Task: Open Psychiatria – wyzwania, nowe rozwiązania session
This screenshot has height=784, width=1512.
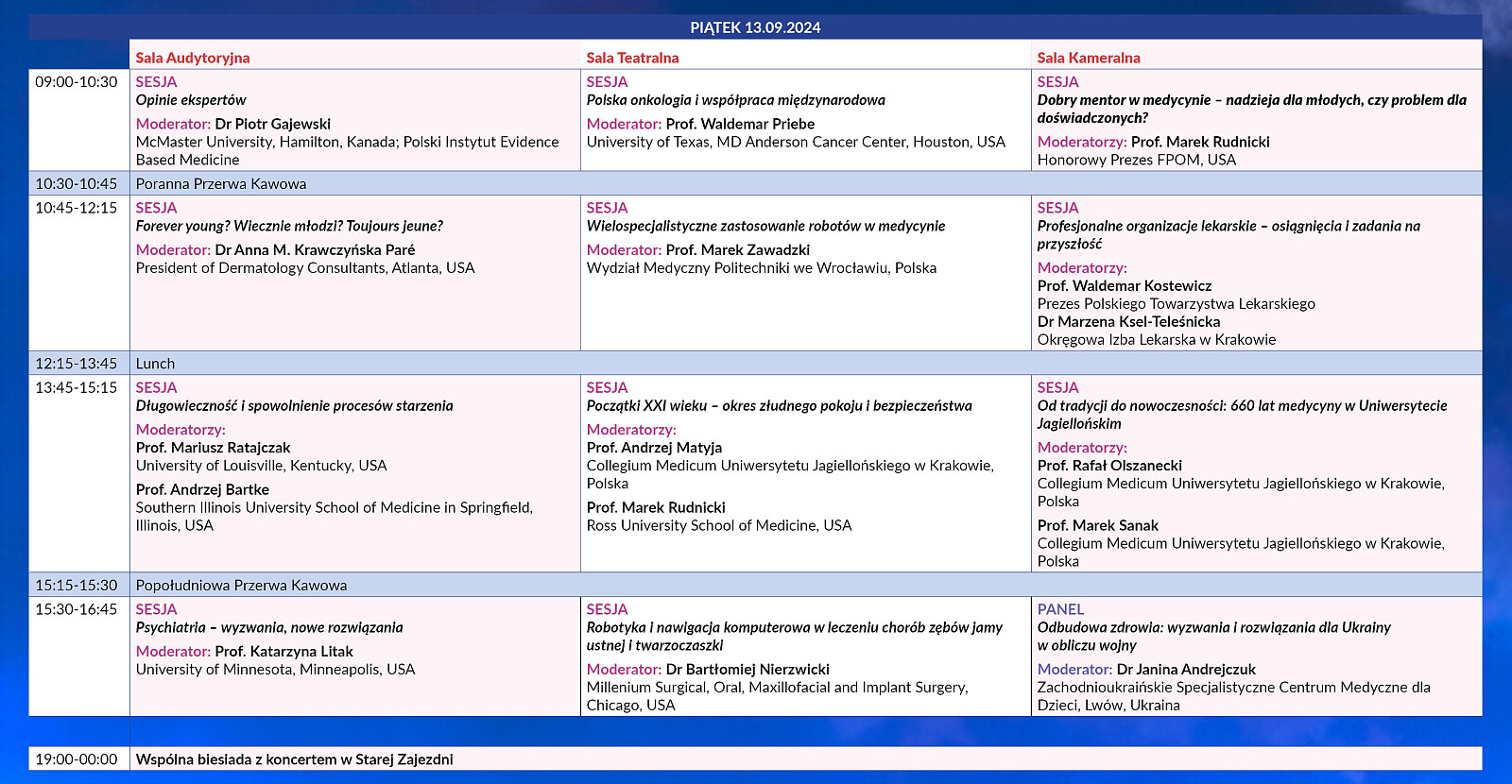Action: click(269, 628)
